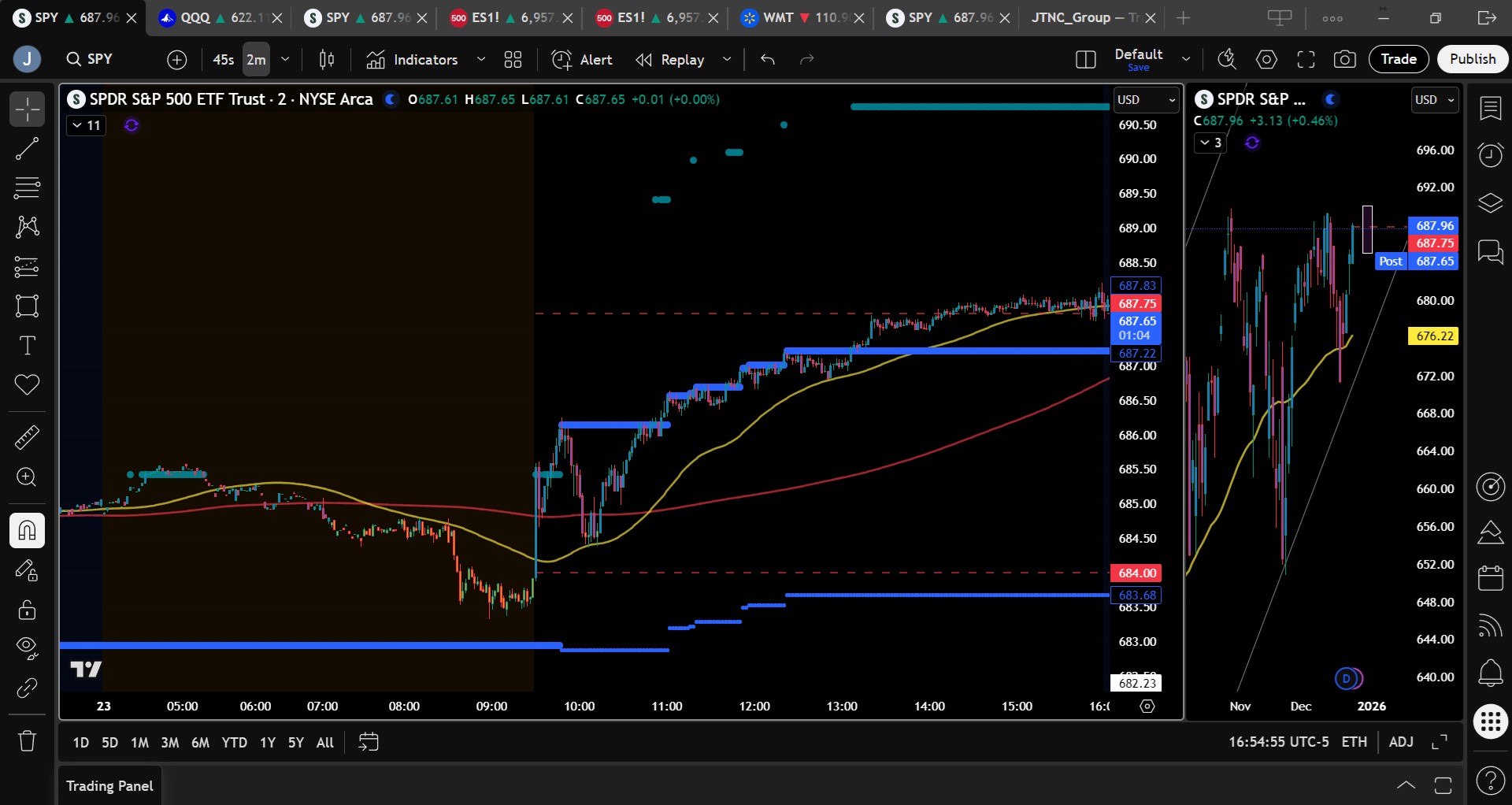Select the Zoom In tool
The height and width of the screenshot is (805, 1512).
tap(27, 477)
